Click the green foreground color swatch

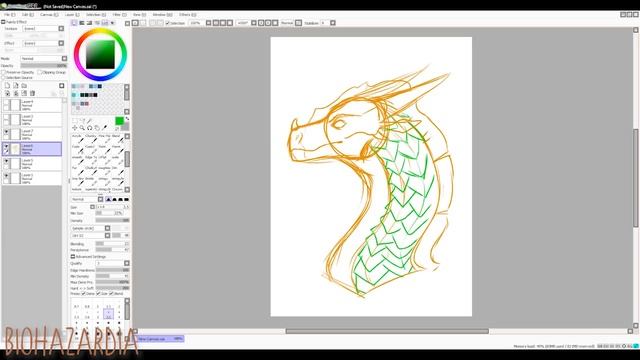click(119, 121)
